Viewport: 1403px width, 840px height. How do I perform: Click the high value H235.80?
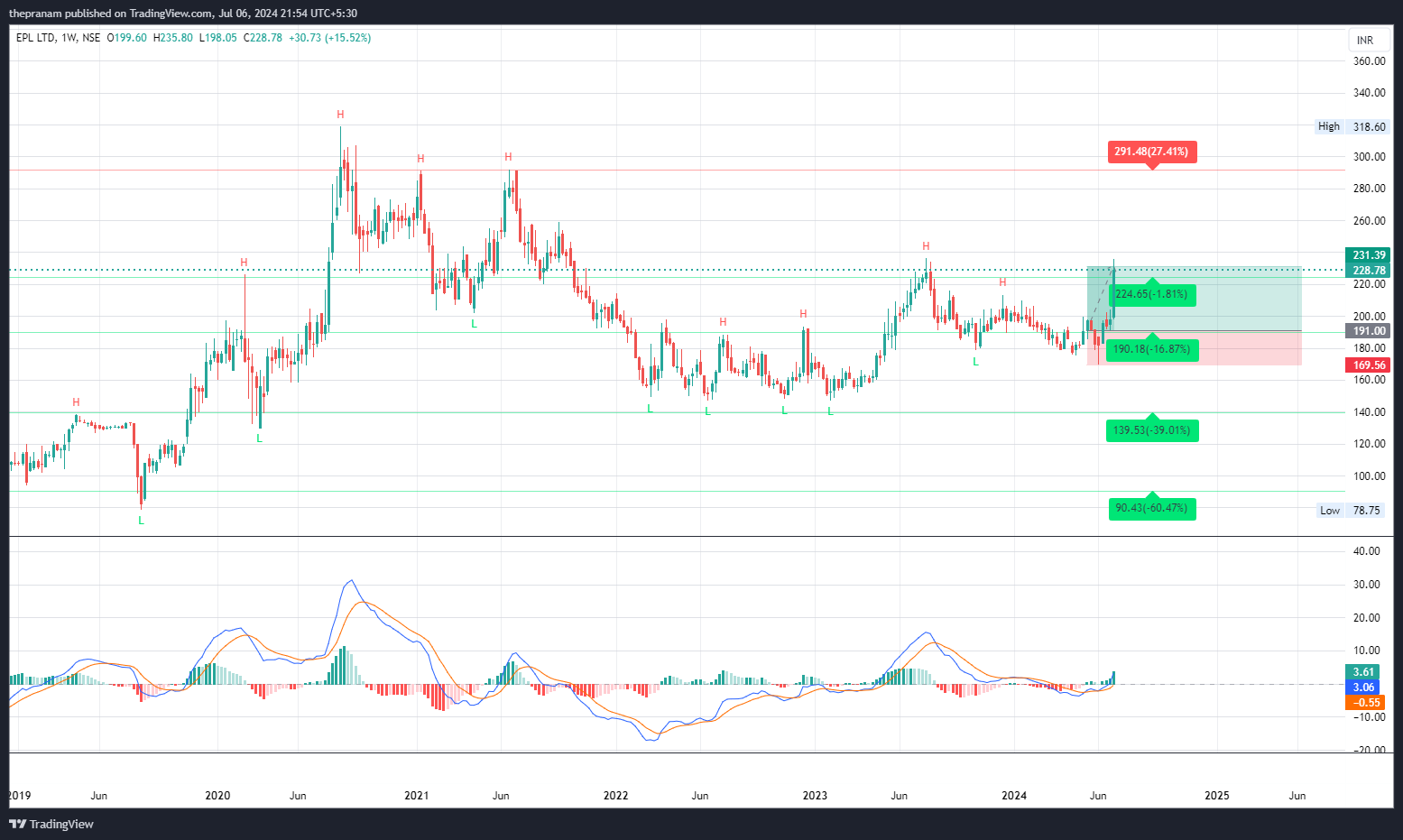(x=173, y=38)
